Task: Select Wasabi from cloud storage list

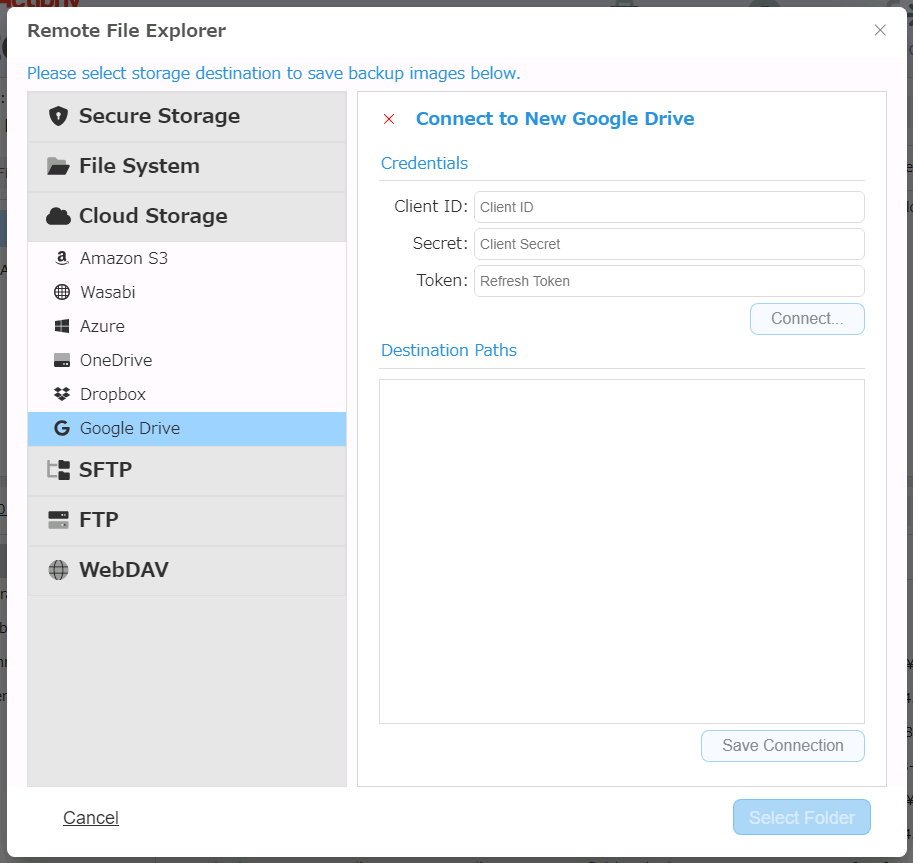Action: pyautogui.click(x=108, y=292)
